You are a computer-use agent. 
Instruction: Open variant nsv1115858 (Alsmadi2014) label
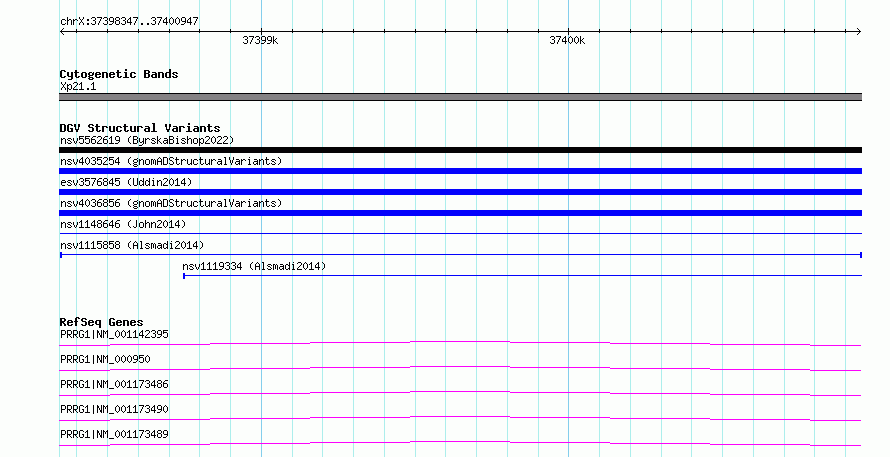[132, 245]
